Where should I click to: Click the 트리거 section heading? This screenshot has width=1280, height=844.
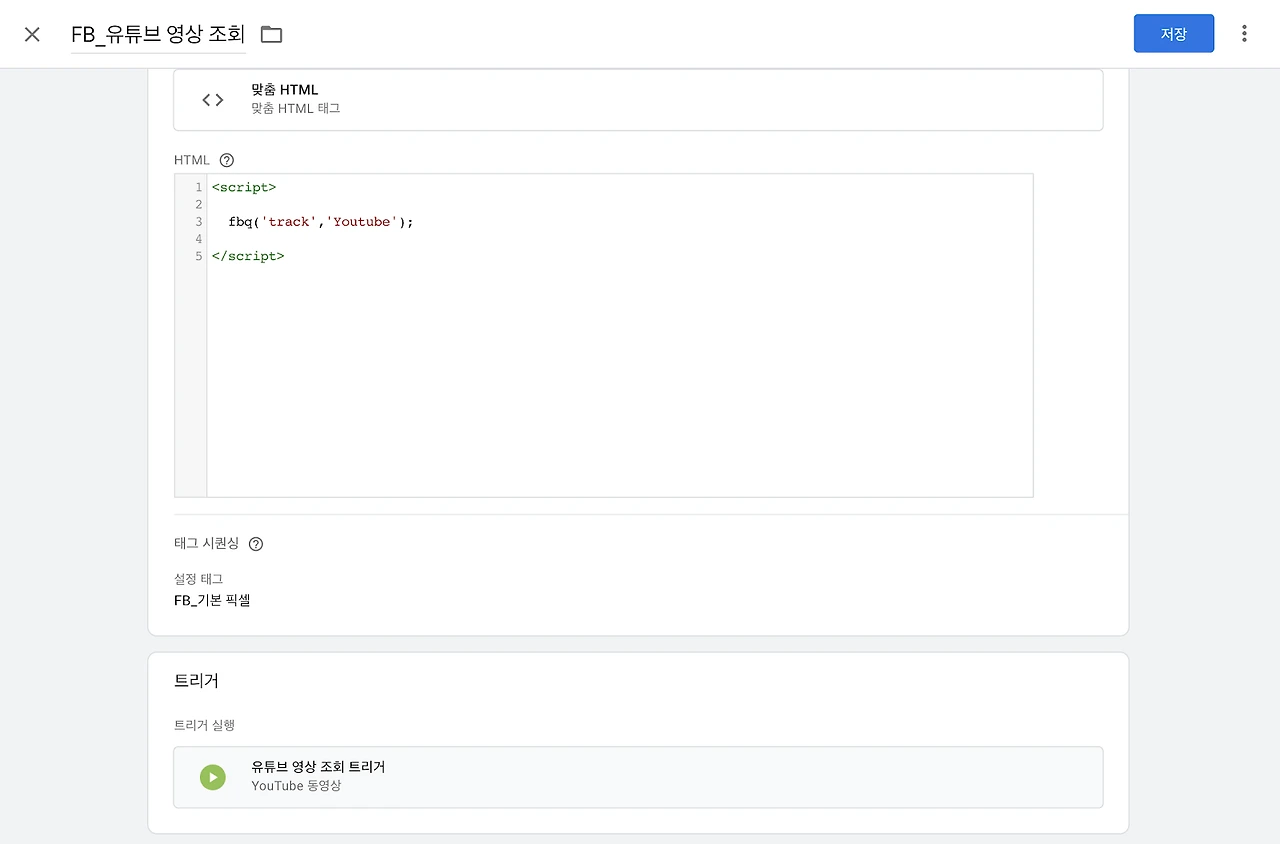196,681
